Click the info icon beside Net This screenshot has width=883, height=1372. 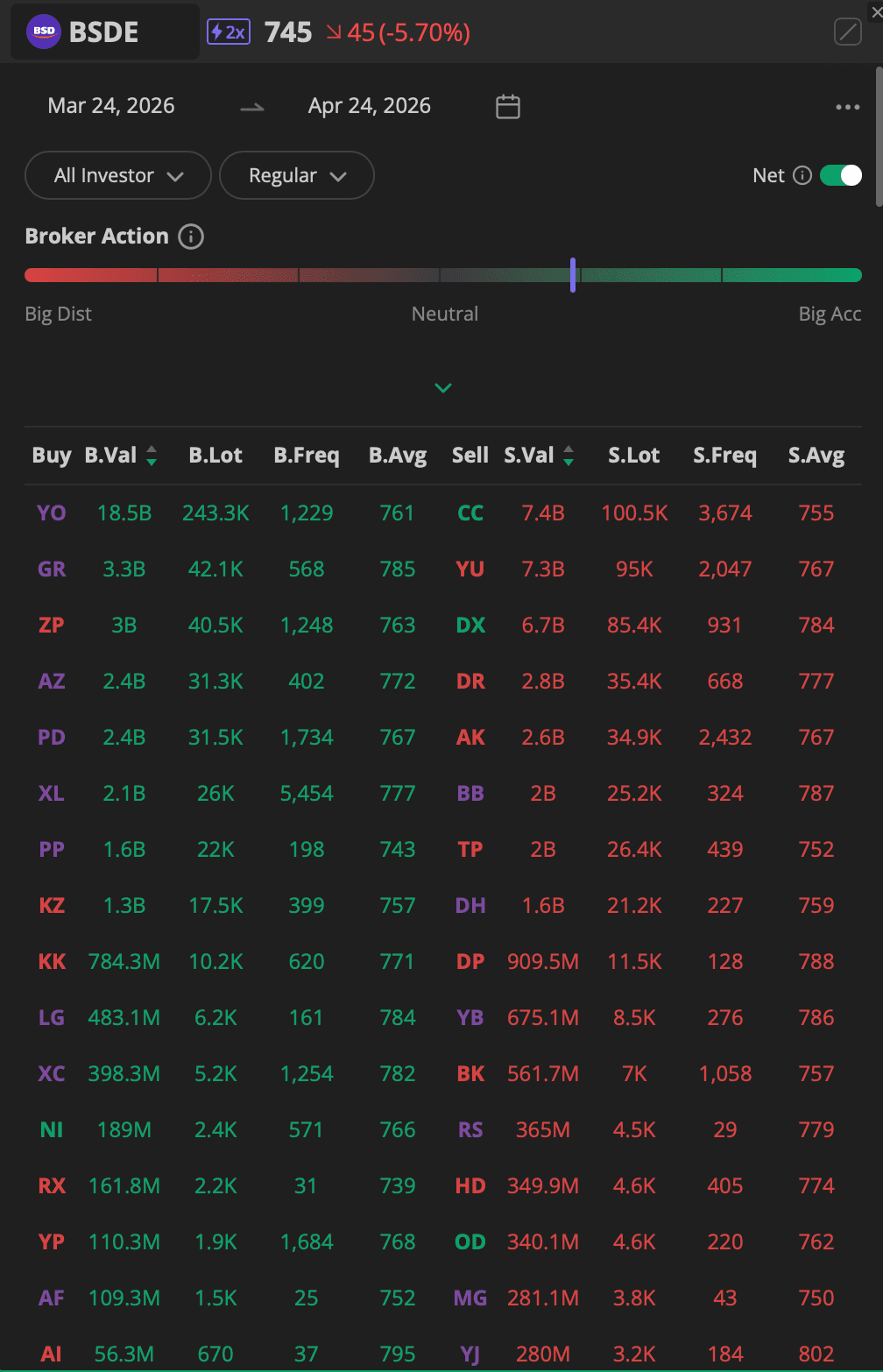(x=803, y=175)
